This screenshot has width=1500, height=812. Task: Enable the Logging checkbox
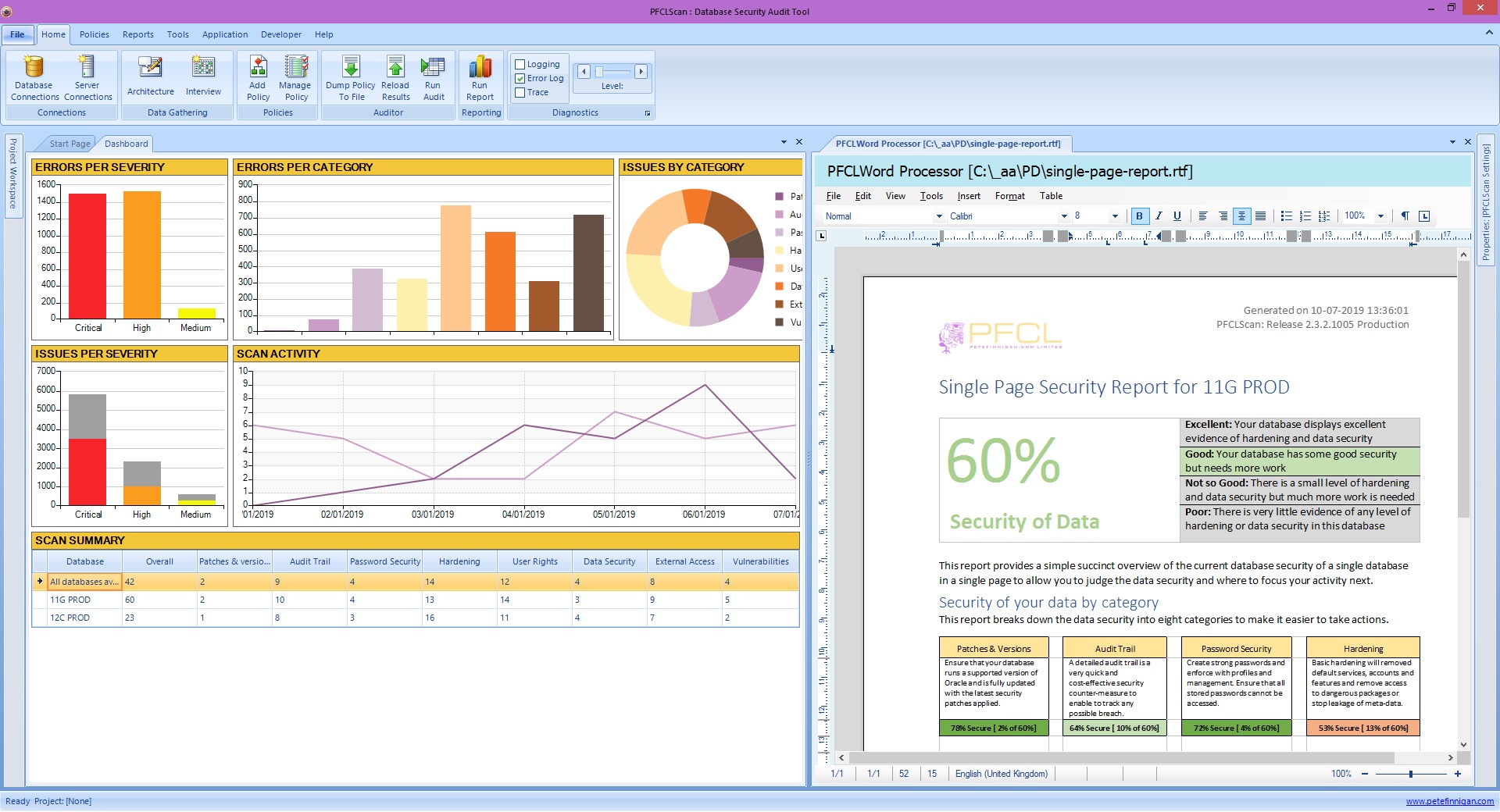coord(520,64)
